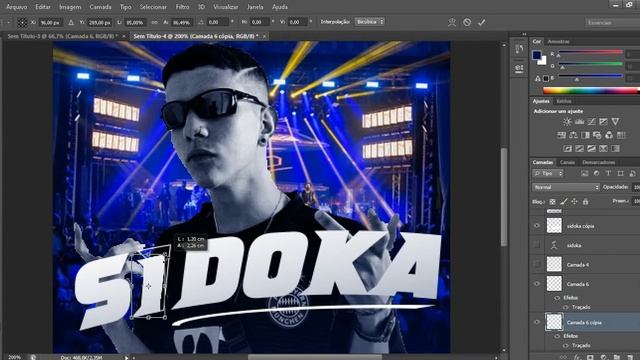The width and height of the screenshot is (640, 360).
Task: Click the foreground color swatch in Cor panel
Action: pos(536,55)
